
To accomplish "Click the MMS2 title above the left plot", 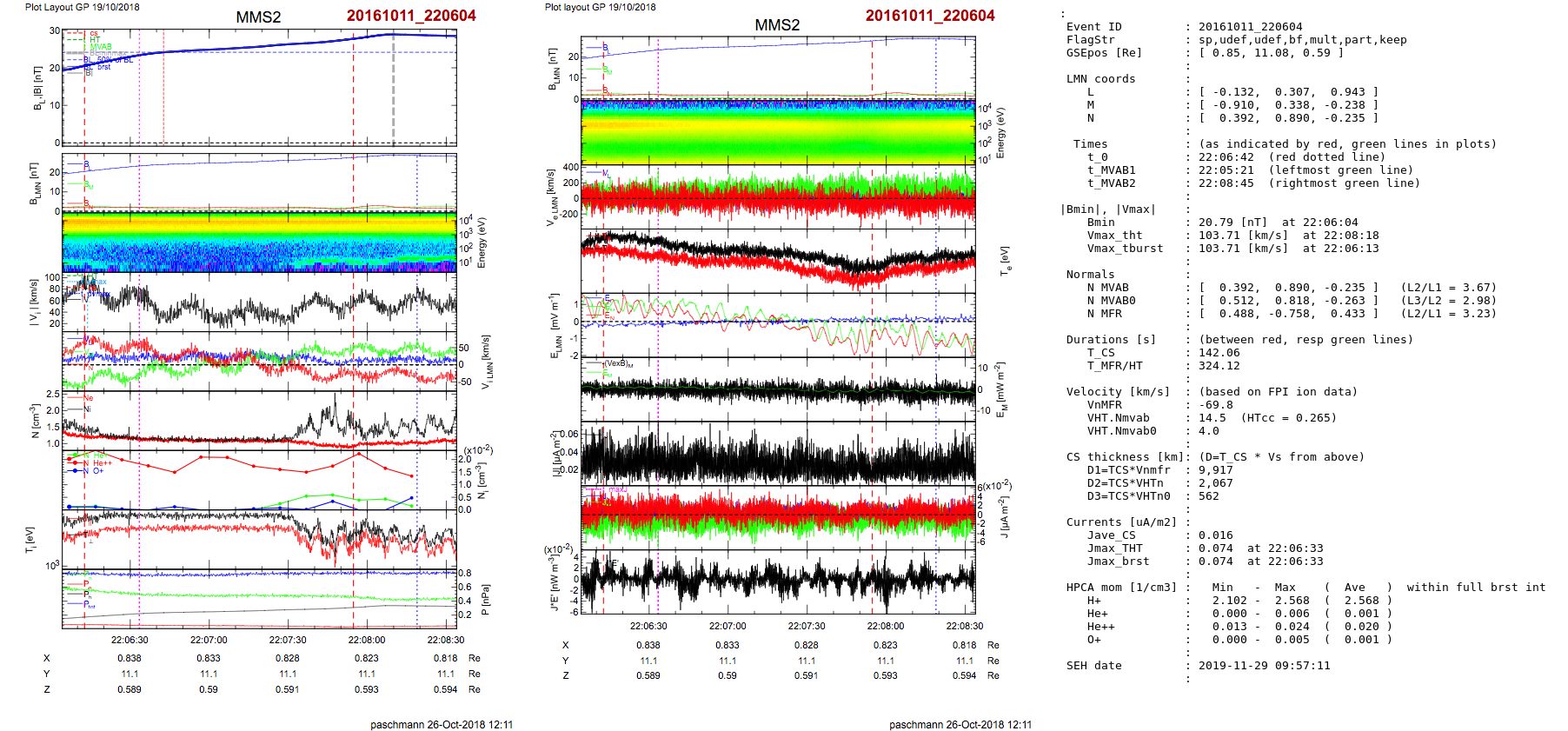I will point(258,17).
